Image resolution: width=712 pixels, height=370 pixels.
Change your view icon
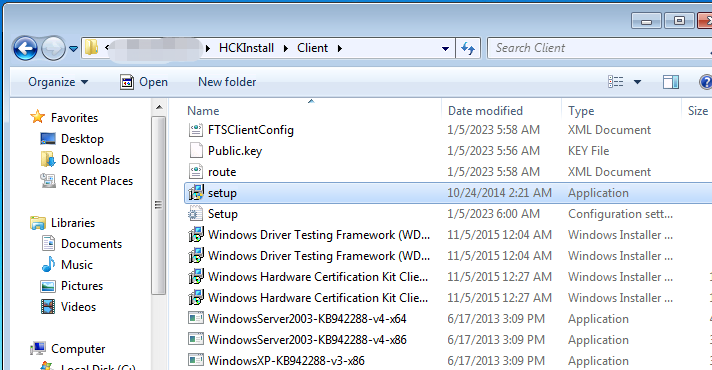coord(616,82)
